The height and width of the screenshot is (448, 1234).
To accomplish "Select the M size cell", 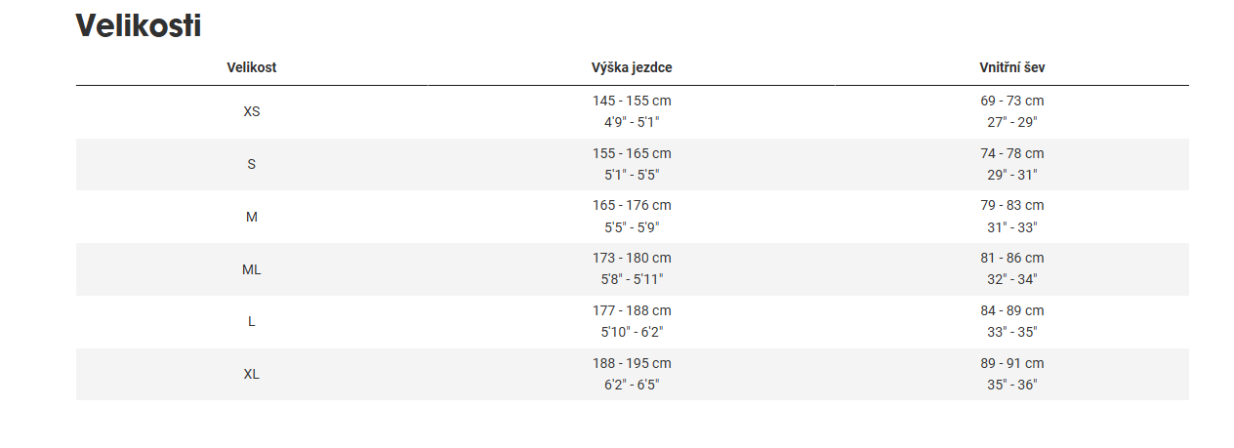I will pyautogui.click(x=251, y=217).
